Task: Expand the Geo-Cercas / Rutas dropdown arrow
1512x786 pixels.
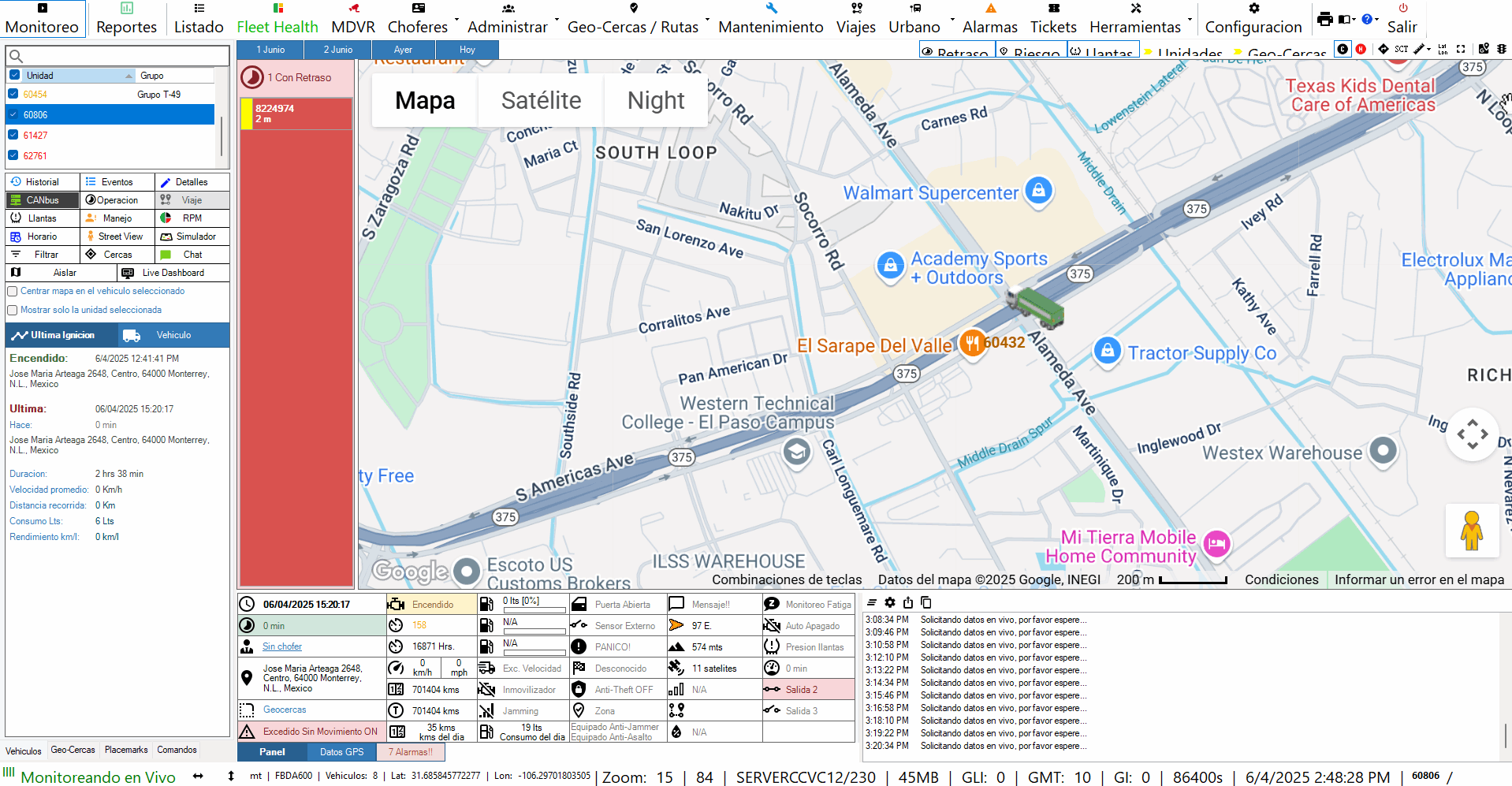Action: pyautogui.click(x=707, y=19)
